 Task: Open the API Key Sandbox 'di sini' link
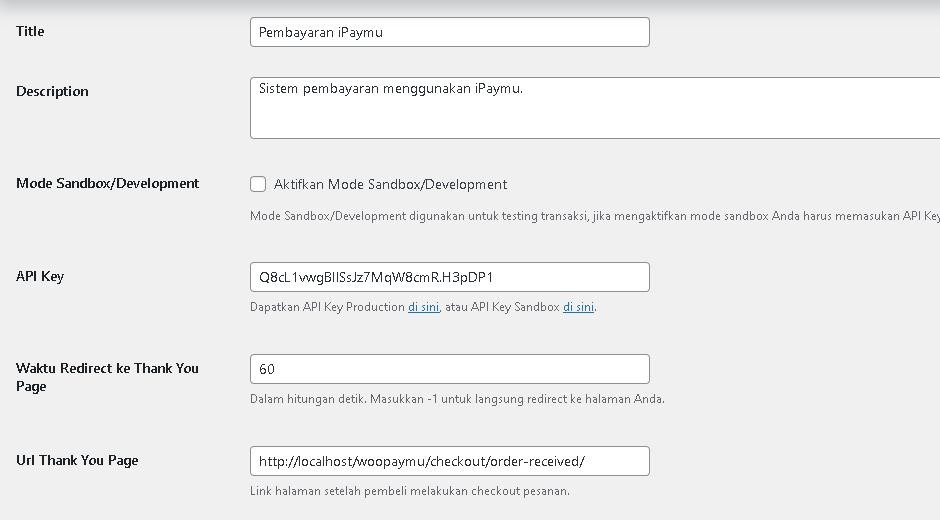(x=578, y=307)
